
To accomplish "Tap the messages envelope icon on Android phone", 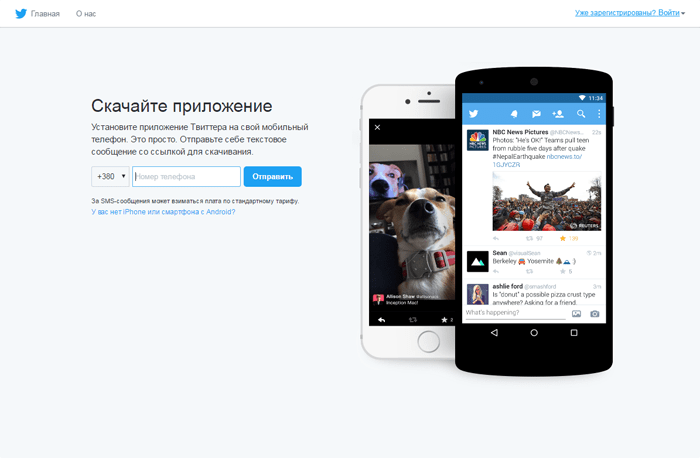I will pyautogui.click(x=536, y=114).
